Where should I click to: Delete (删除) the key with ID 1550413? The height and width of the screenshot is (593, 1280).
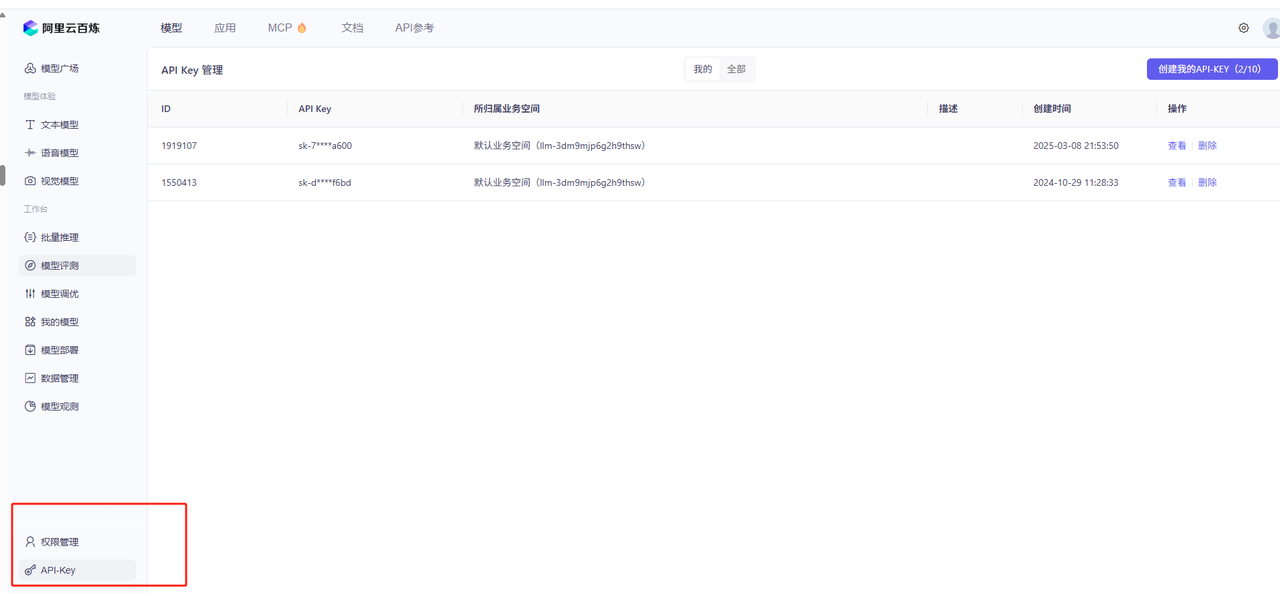(x=1206, y=182)
